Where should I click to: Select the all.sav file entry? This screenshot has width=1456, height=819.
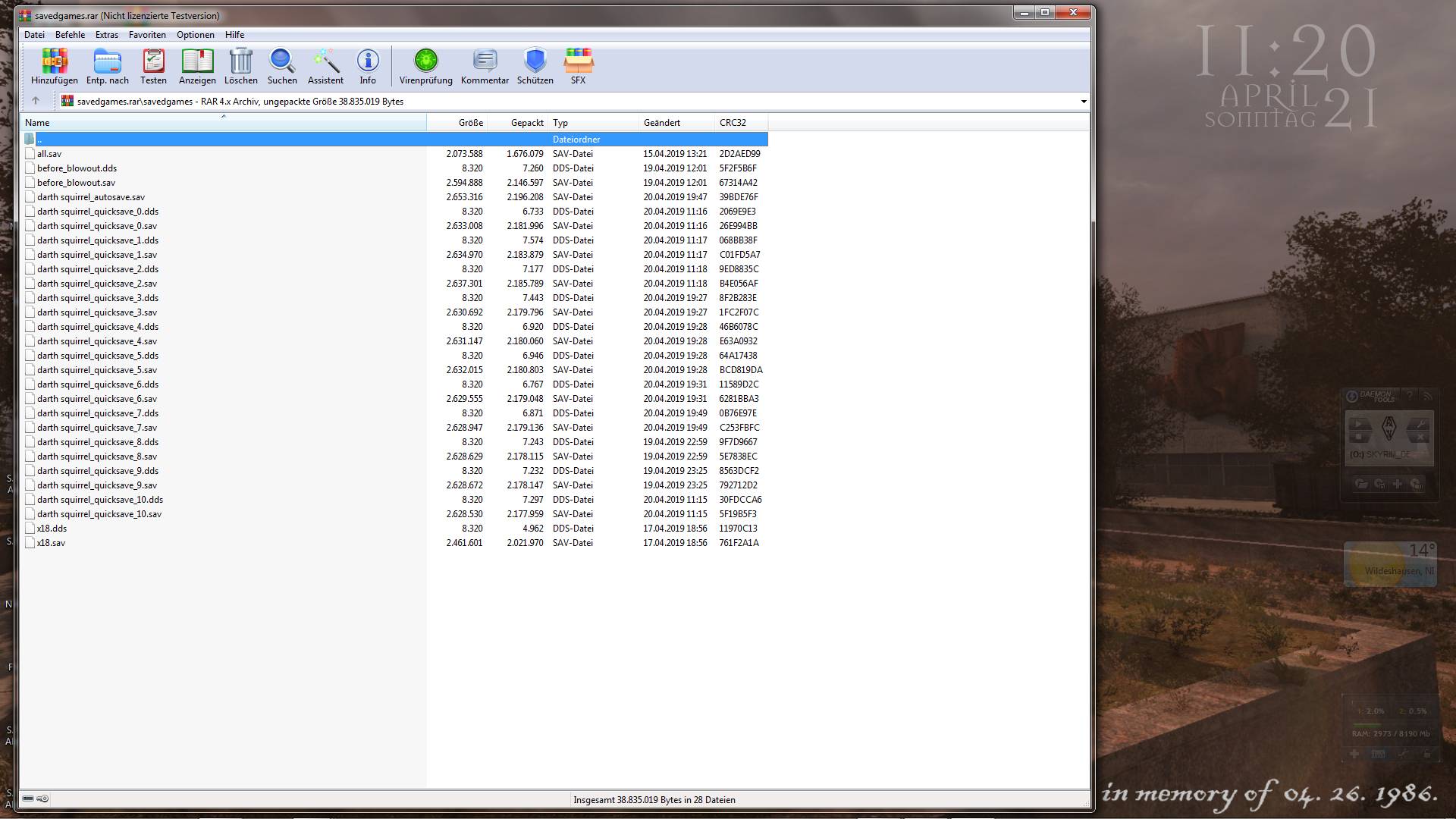pos(49,154)
